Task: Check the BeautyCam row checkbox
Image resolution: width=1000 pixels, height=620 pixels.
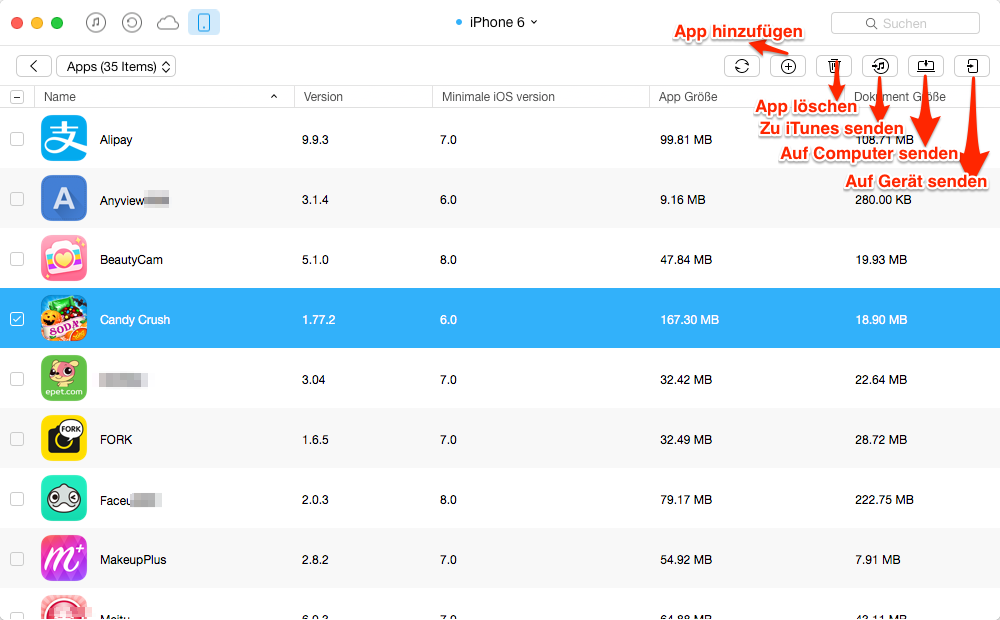Action: click(17, 259)
